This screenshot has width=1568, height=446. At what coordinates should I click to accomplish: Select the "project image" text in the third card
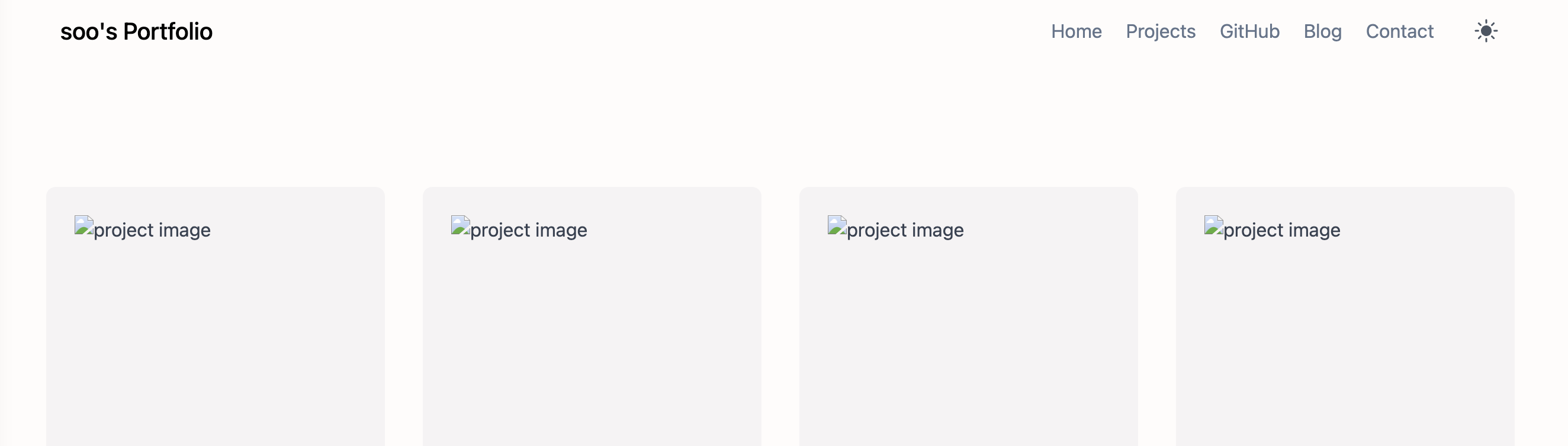[x=905, y=230]
